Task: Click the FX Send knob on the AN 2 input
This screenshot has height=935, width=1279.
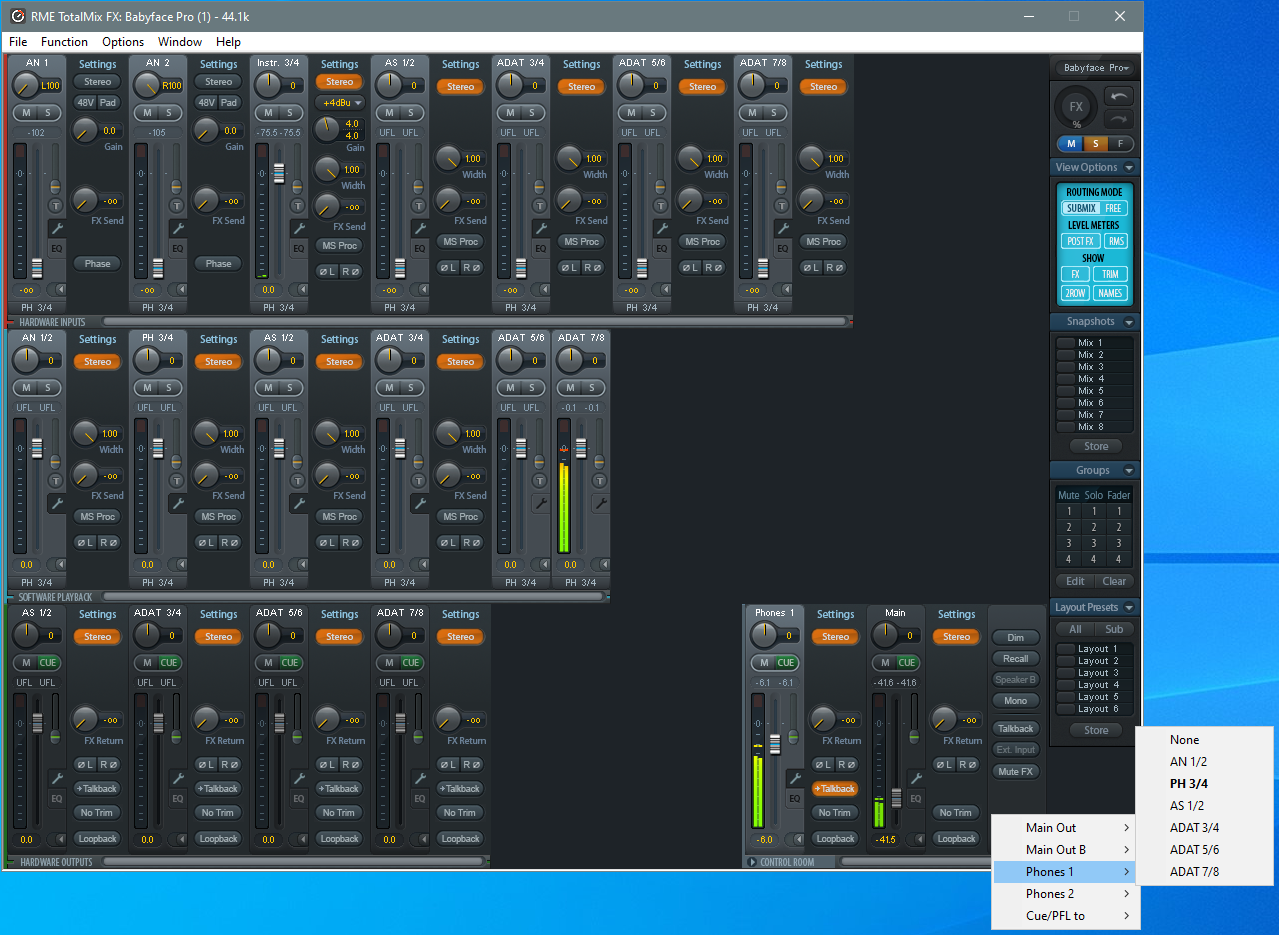Action: coord(206,200)
